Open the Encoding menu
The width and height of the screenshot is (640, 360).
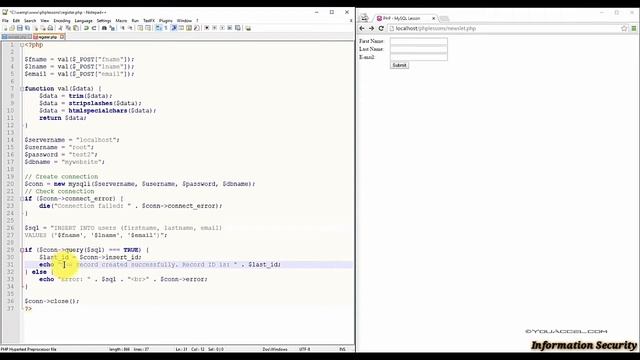click(62, 20)
